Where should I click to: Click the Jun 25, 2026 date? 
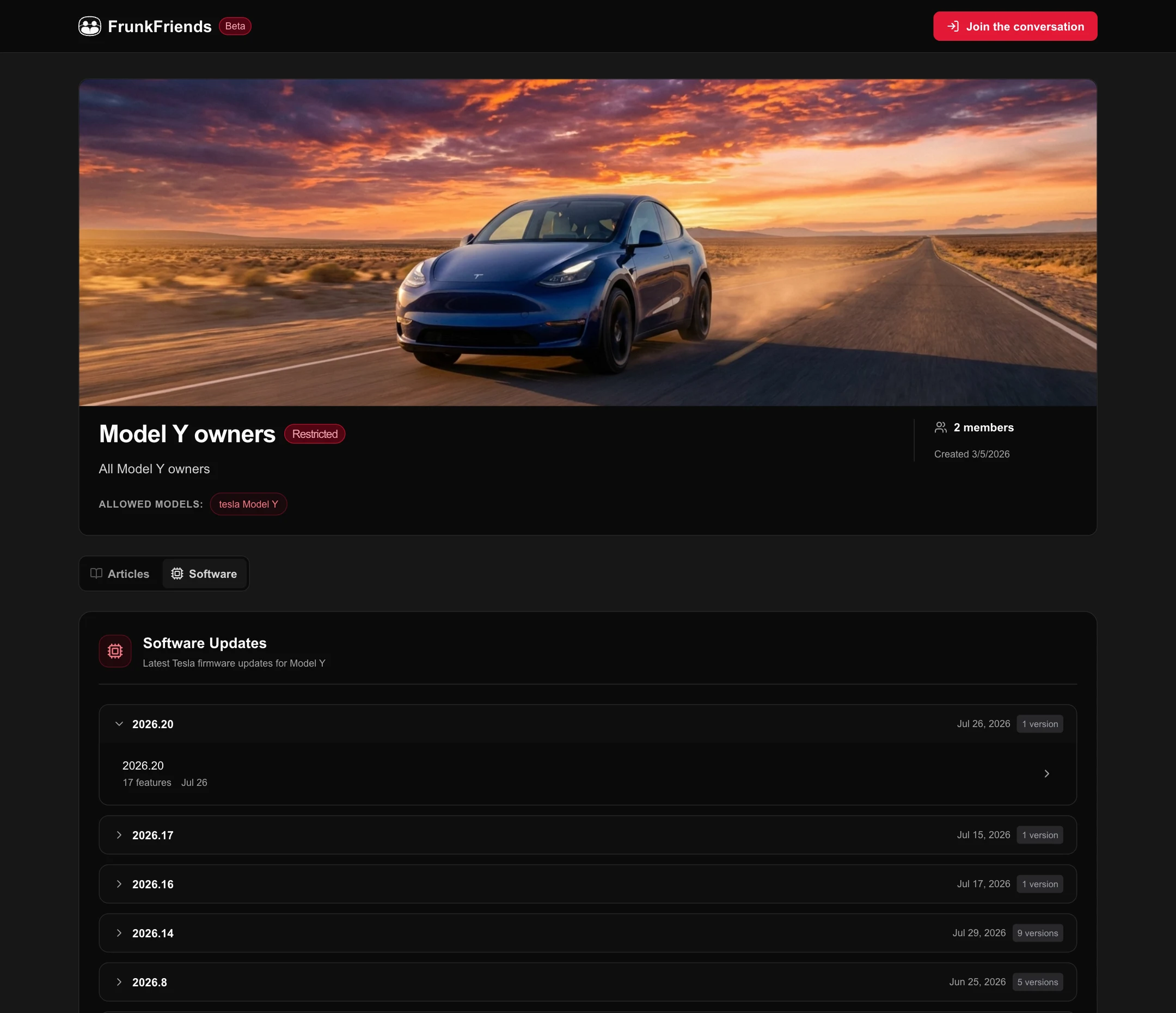(x=977, y=982)
